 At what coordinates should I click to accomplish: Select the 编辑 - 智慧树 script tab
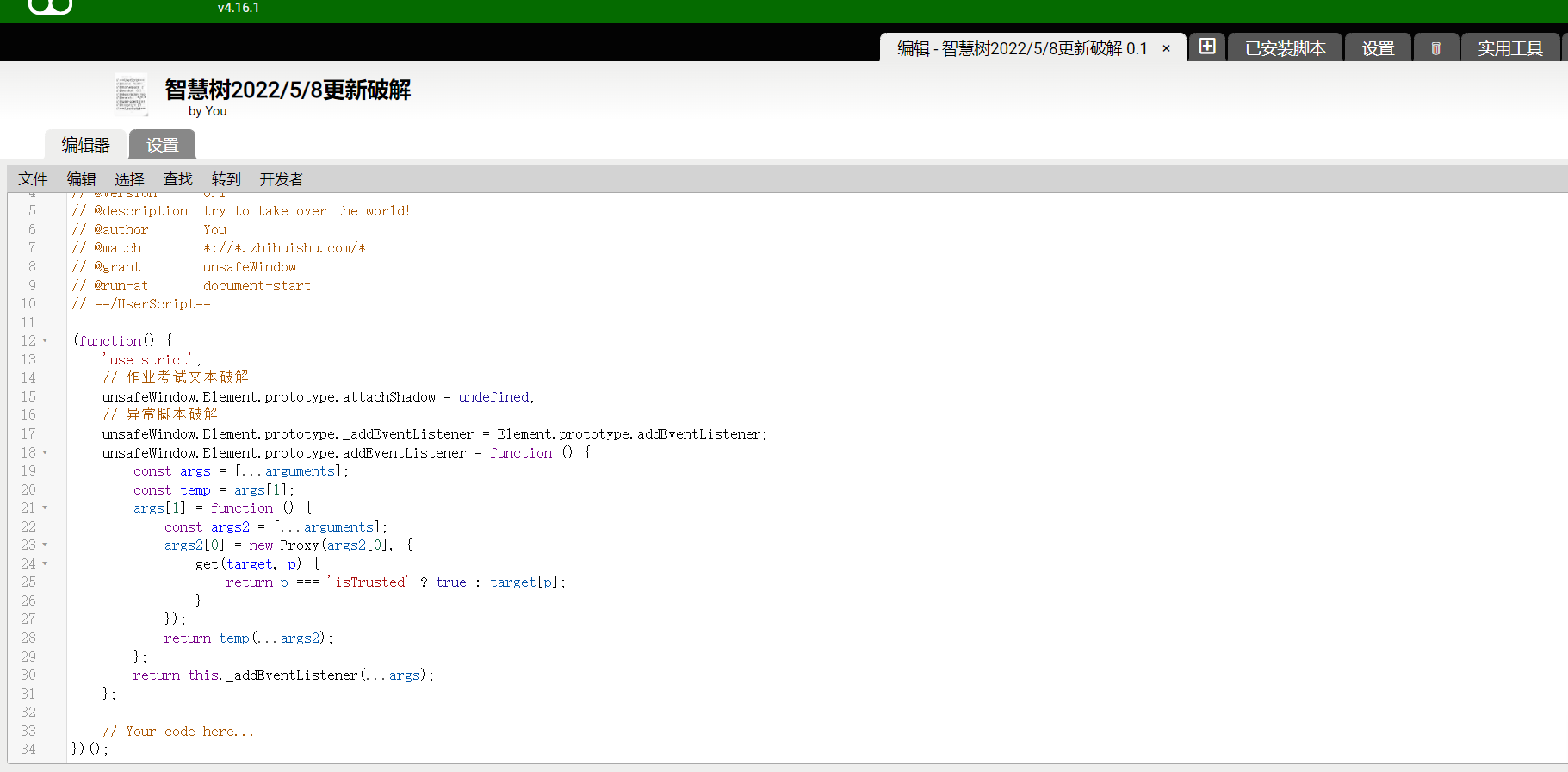tap(1022, 48)
